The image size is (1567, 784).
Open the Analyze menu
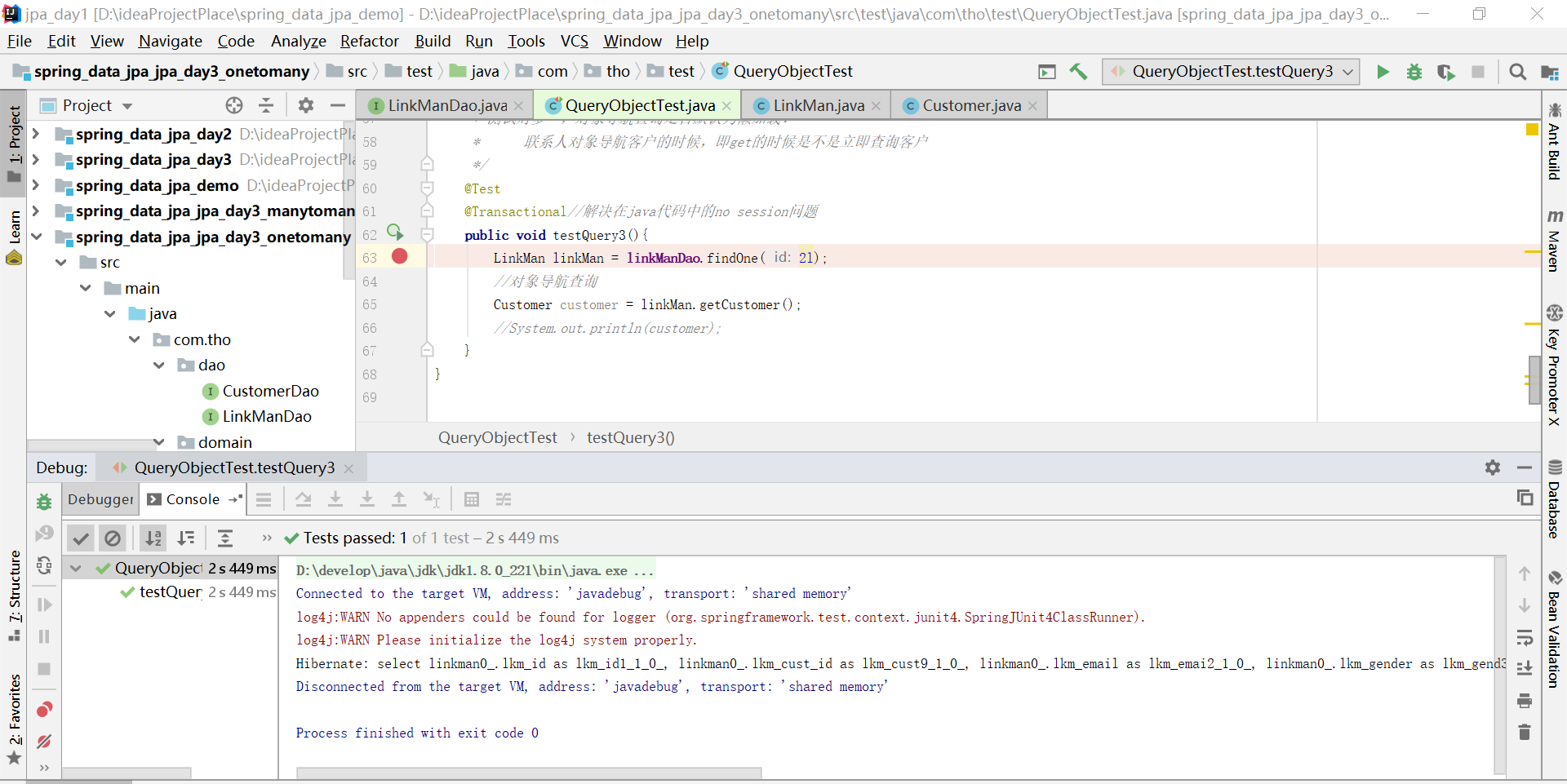[299, 41]
